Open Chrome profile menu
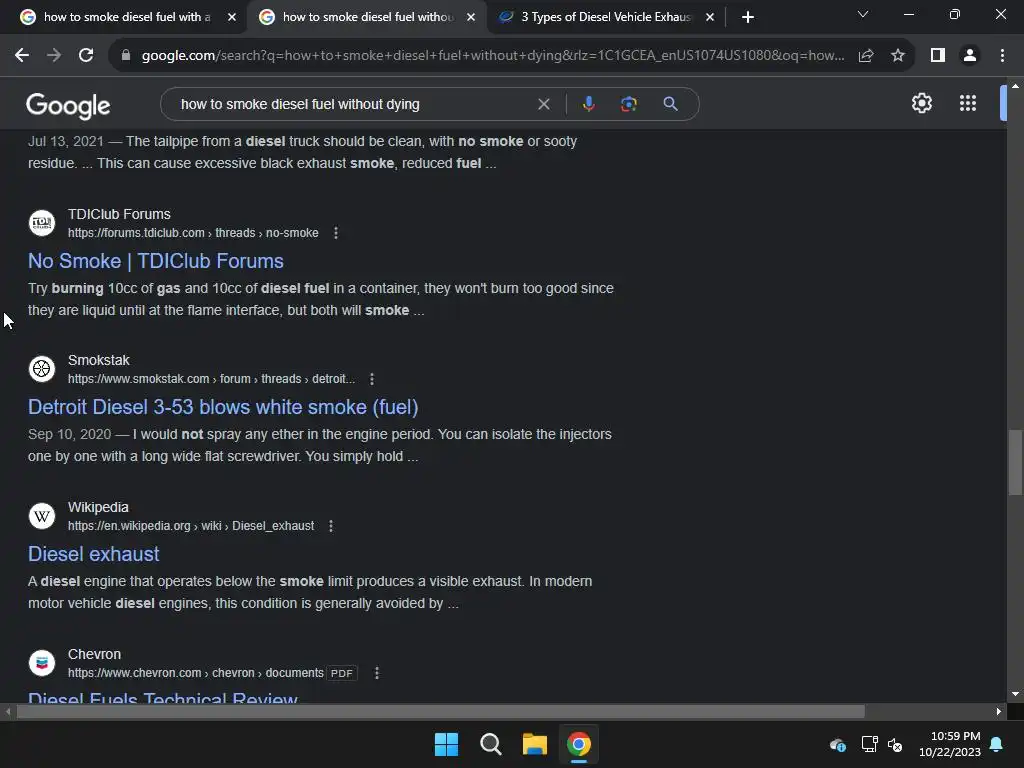The width and height of the screenshot is (1024, 768). (970, 56)
